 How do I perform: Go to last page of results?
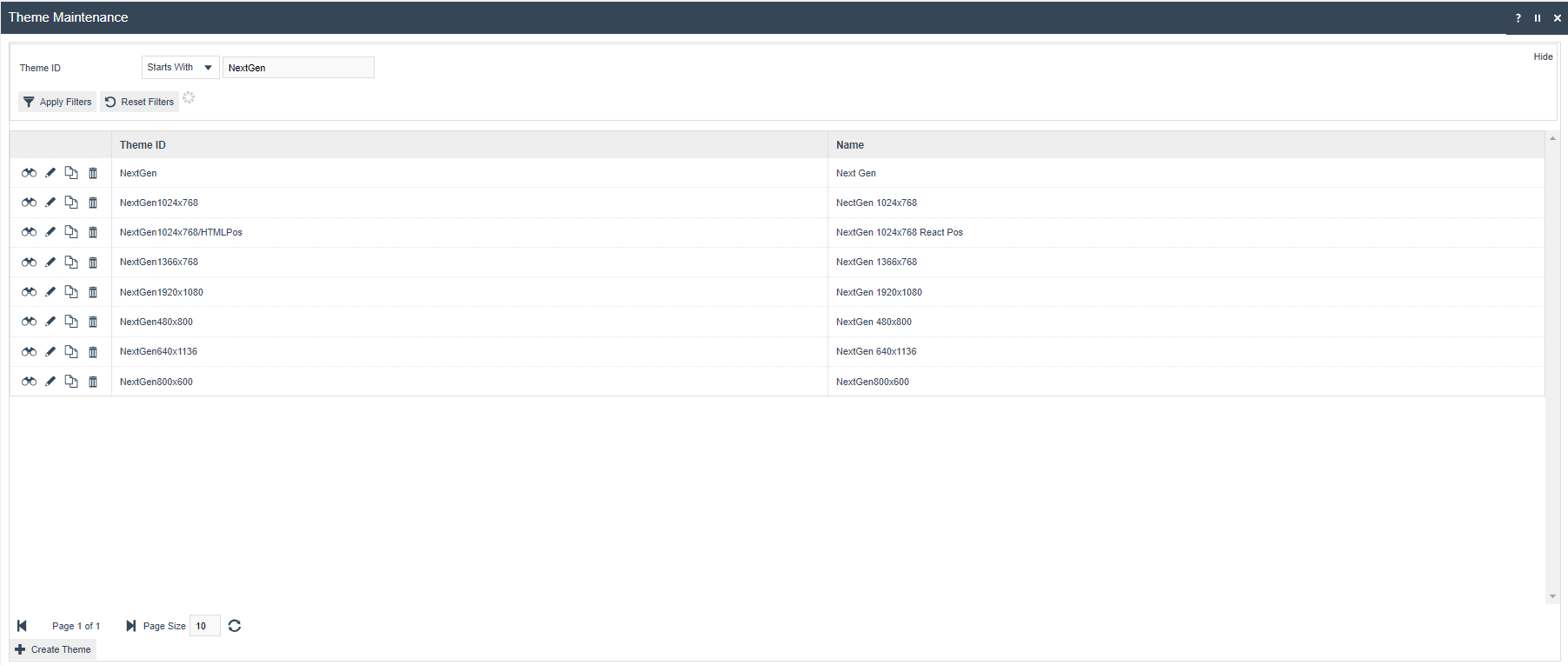(x=130, y=626)
